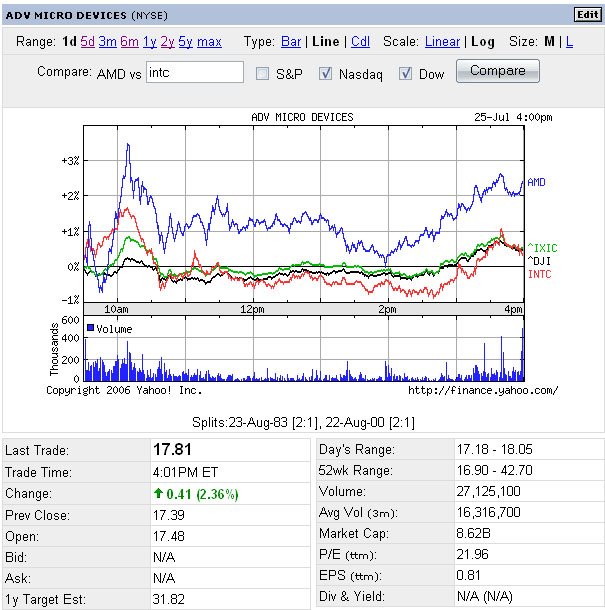Enable the S&P checkbox
The image size is (605, 610).
click(262, 74)
